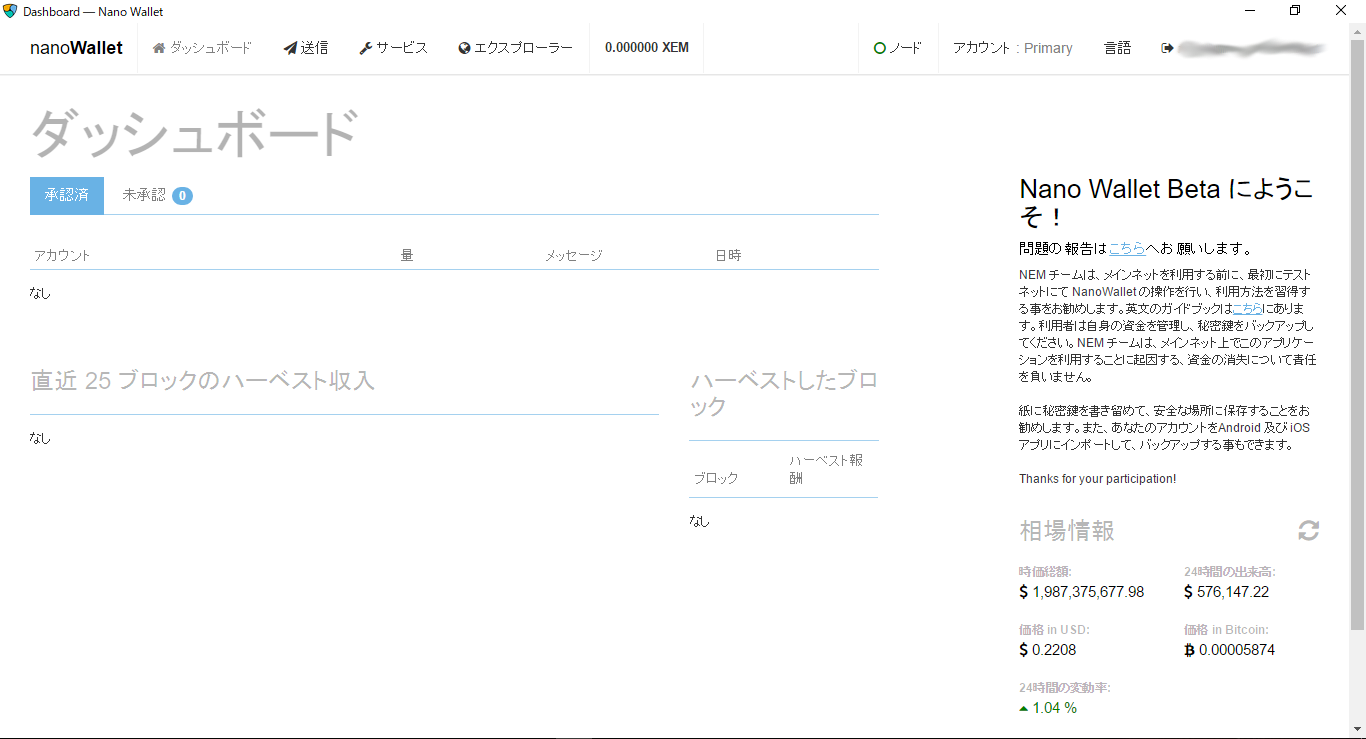Click the unconfirmed count badge 0
Viewport: 1366px width, 739px height.
tap(182, 196)
